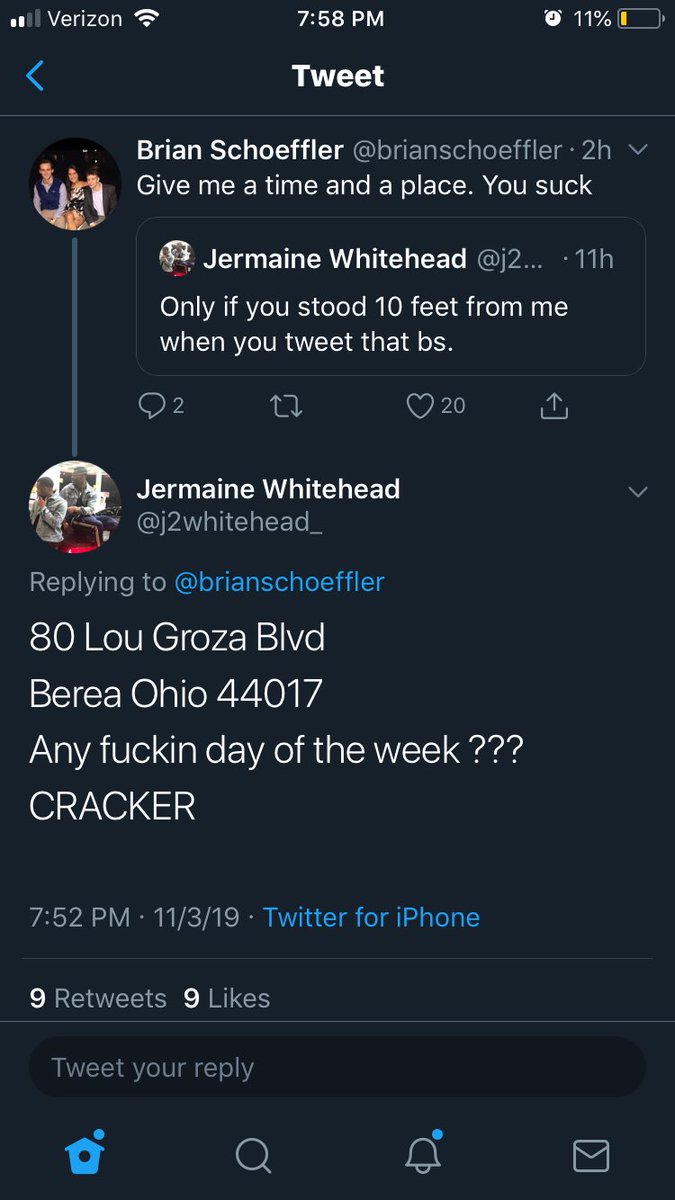Open the Twitter for iPhone link

click(371, 917)
